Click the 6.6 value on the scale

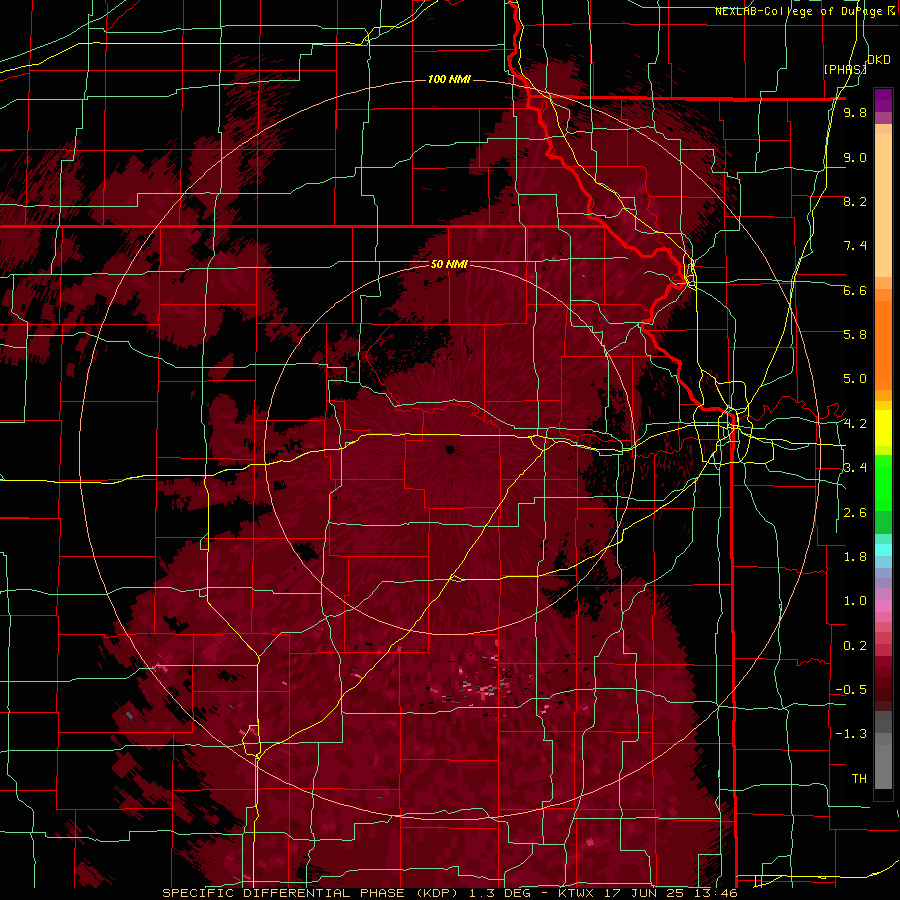(x=855, y=290)
